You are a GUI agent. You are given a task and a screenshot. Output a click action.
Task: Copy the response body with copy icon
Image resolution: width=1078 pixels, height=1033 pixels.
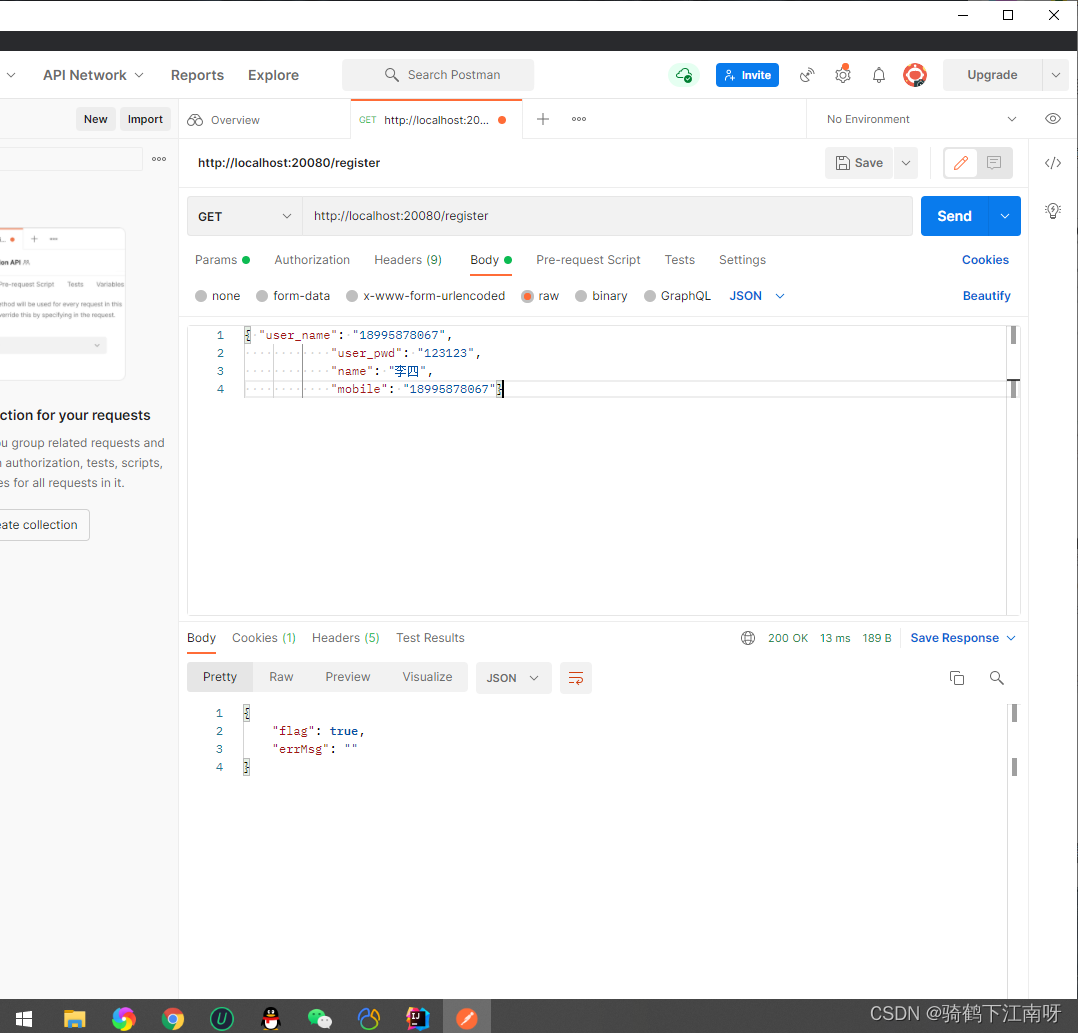point(956,678)
